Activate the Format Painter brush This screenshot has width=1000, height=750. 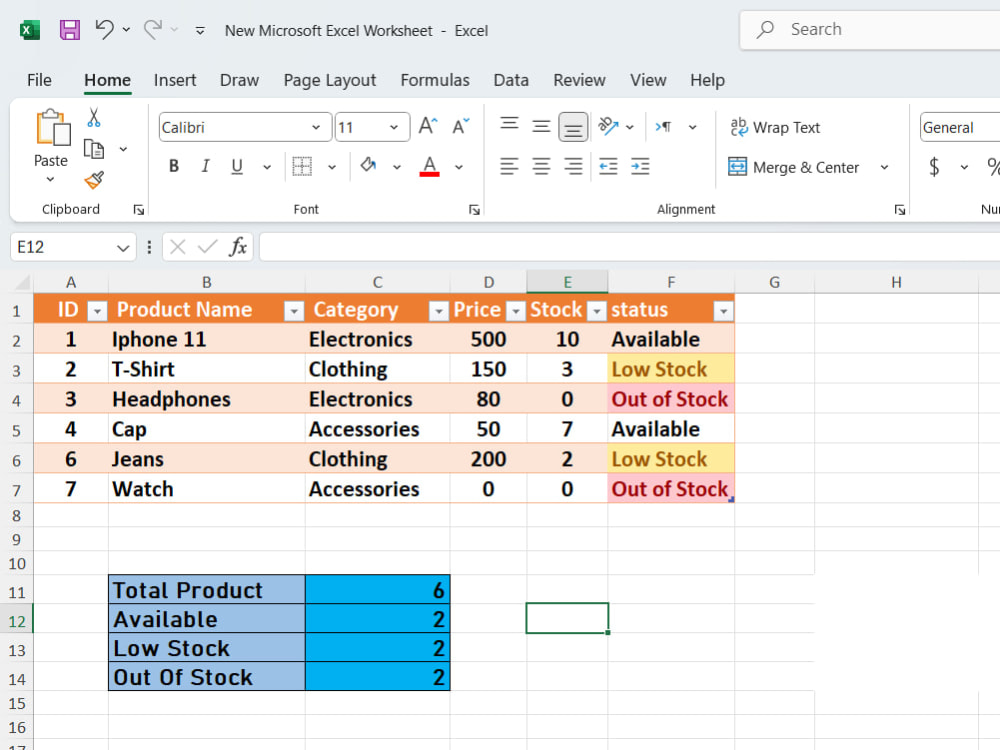tap(94, 180)
